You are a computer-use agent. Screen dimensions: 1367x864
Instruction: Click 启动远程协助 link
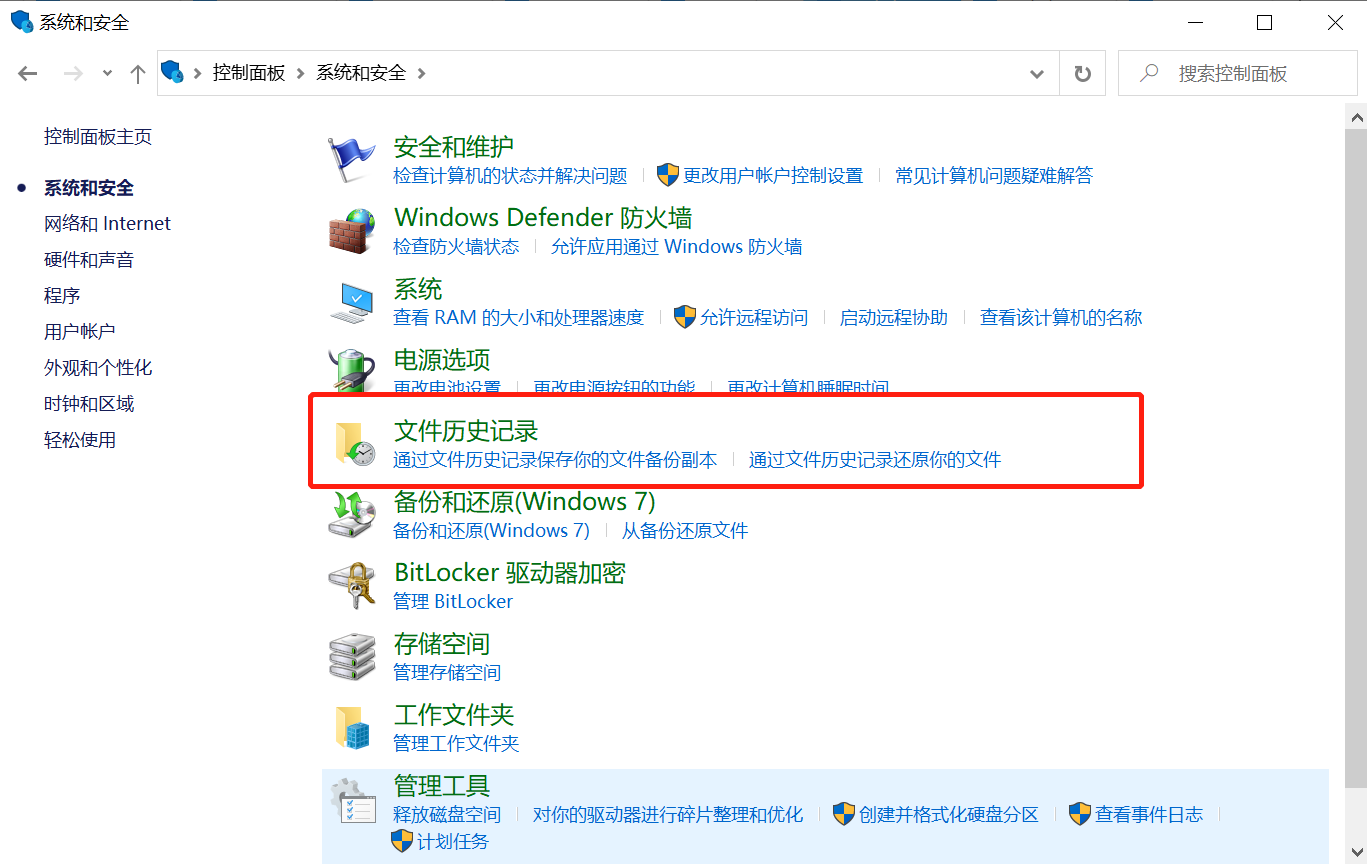click(894, 317)
